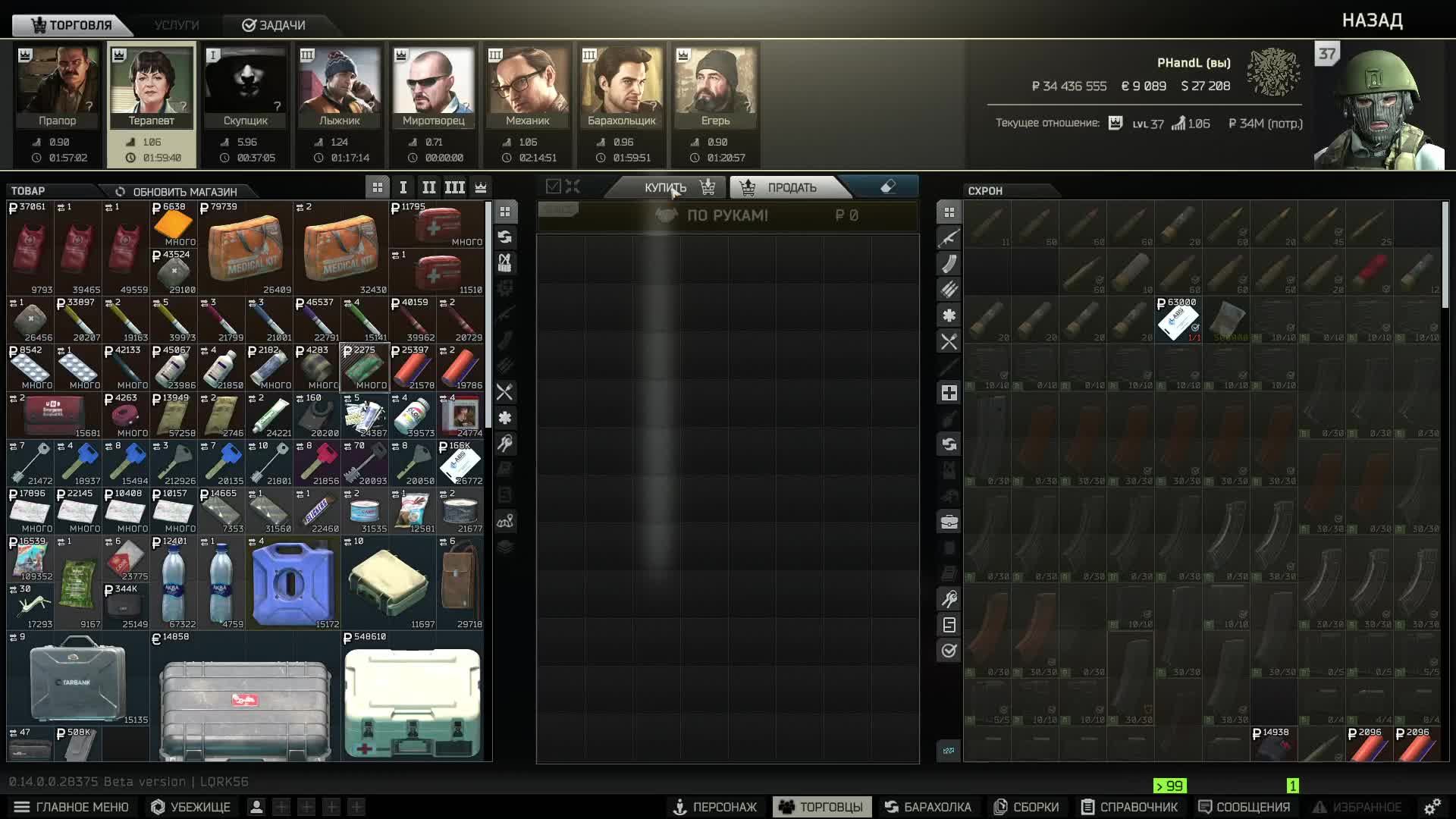This screenshot has height=819, width=1456.
Task: Open the ЗАДАЧИ tasks tab
Action: point(274,25)
